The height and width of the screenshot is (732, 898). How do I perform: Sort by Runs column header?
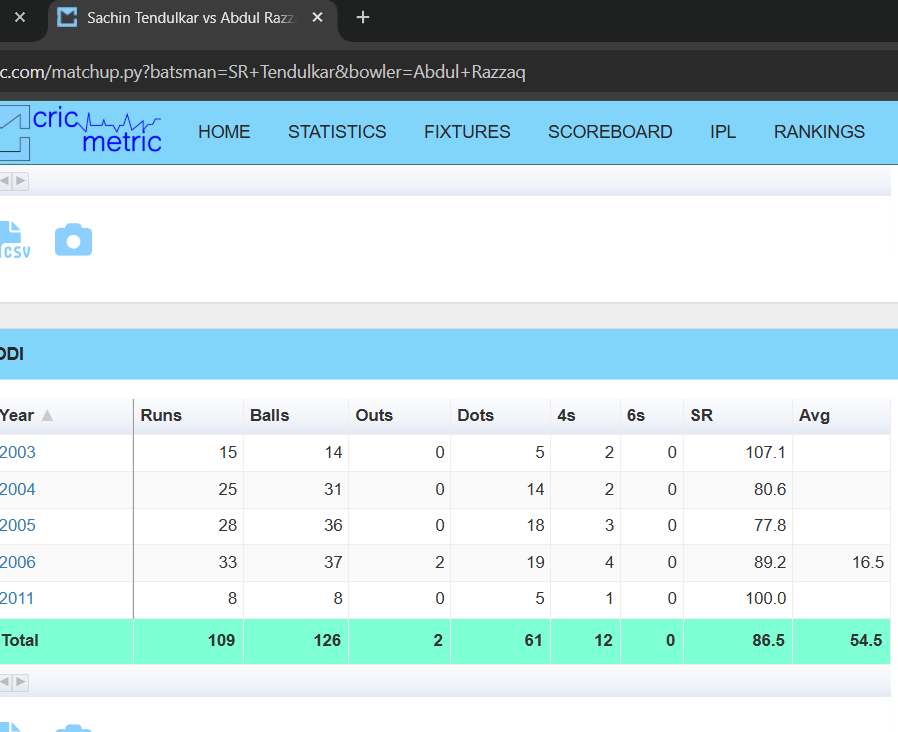188,416
